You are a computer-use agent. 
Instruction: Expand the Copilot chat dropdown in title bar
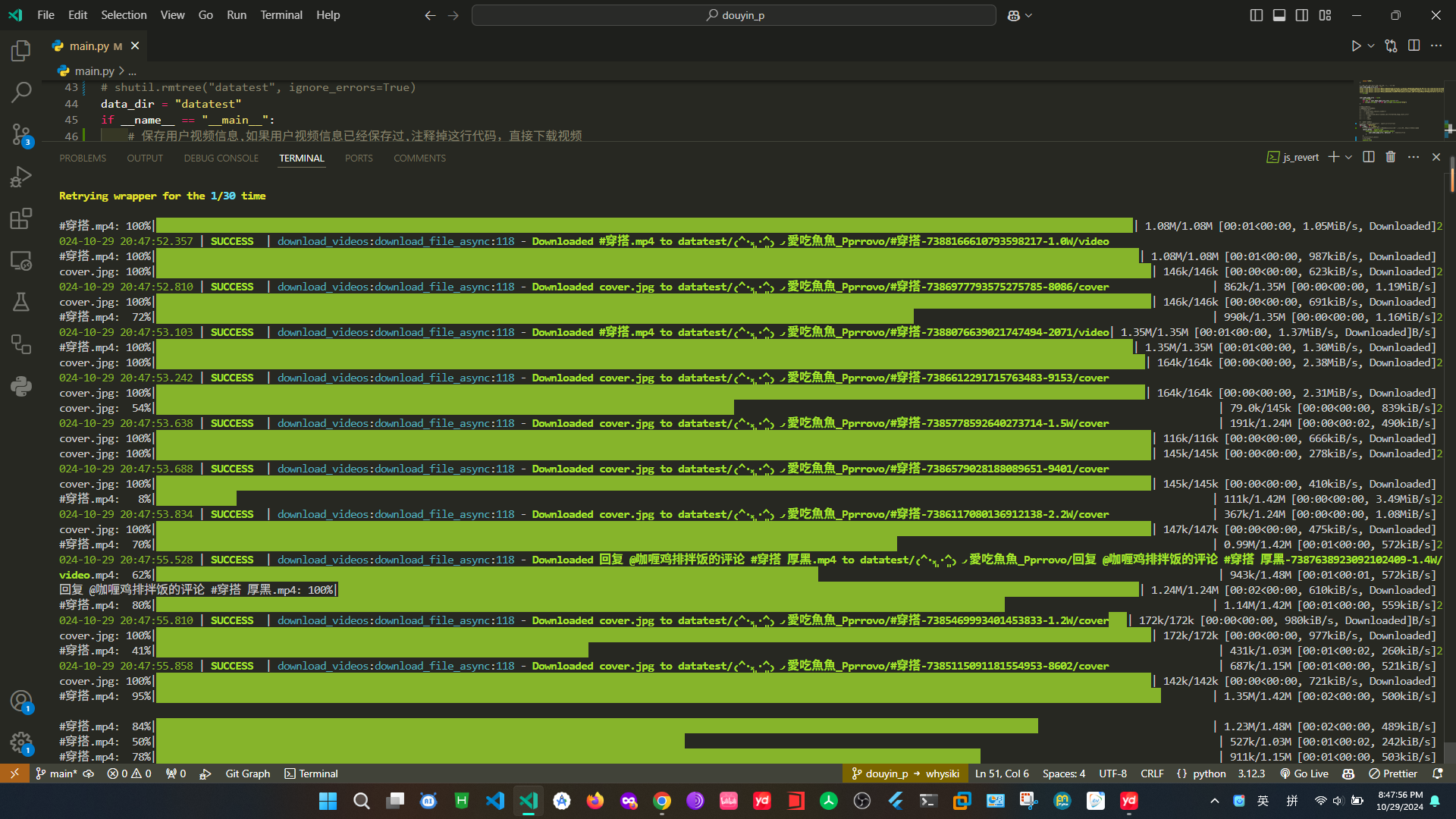1028,15
